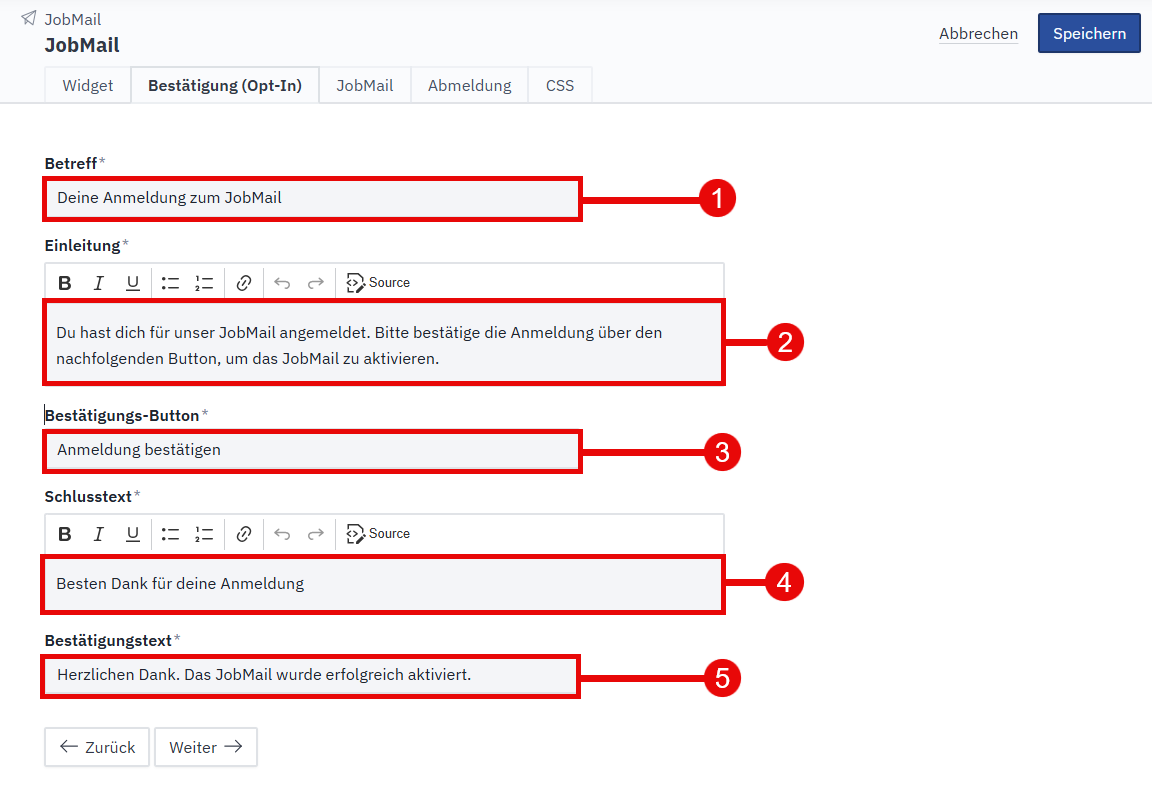Open Source view of Einleitung editor
This screenshot has width=1152, height=804.
coord(378,283)
